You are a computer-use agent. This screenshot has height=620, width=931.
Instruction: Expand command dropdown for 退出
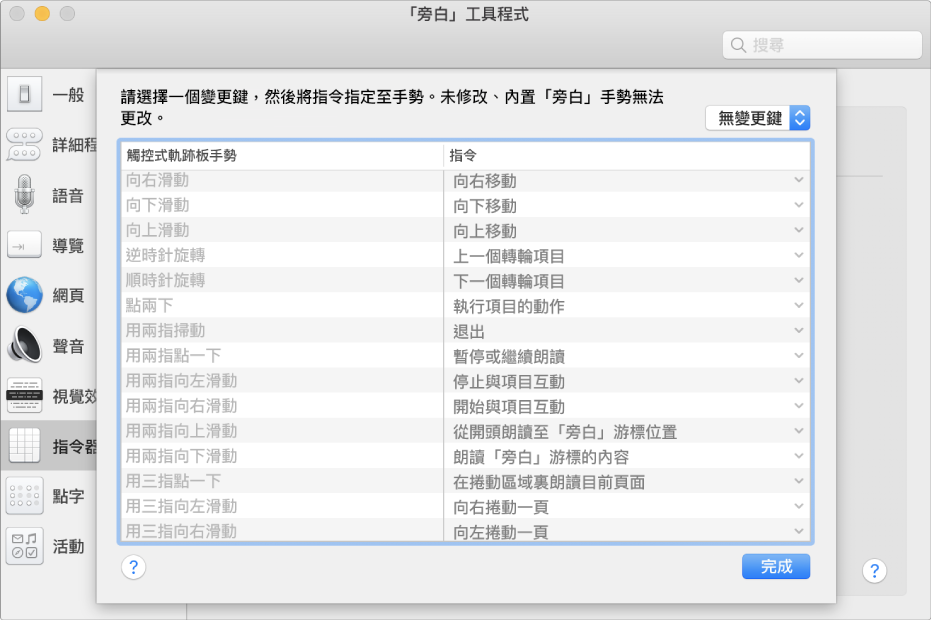[799, 330]
